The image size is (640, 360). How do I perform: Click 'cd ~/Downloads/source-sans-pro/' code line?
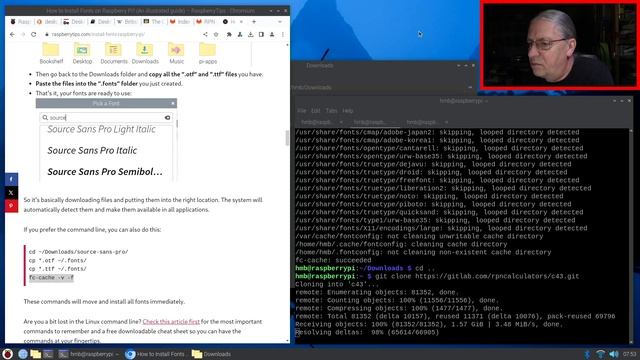(78, 252)
